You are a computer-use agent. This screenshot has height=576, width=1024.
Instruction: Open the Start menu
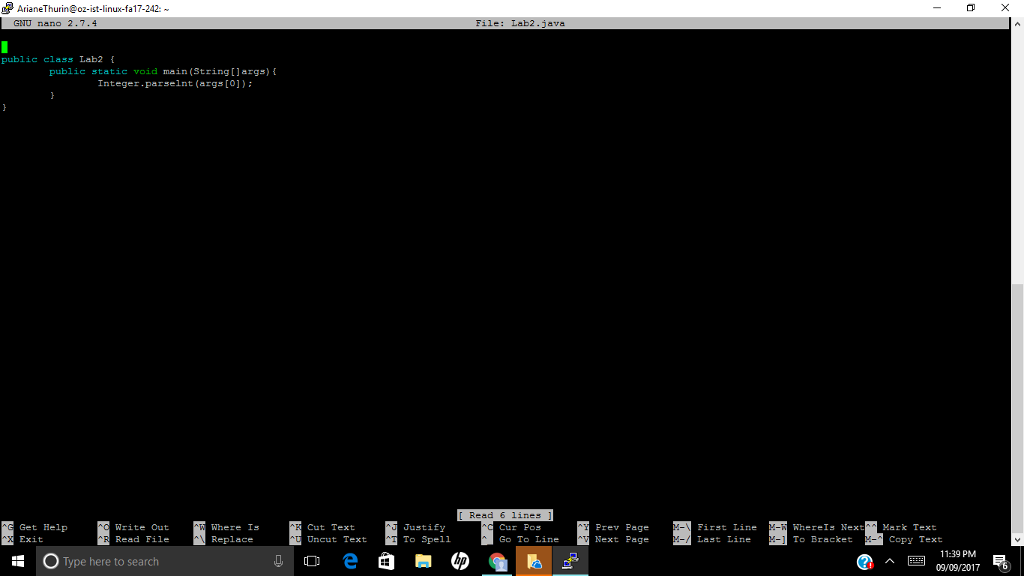pyautogui.click(x=15, y=561)
